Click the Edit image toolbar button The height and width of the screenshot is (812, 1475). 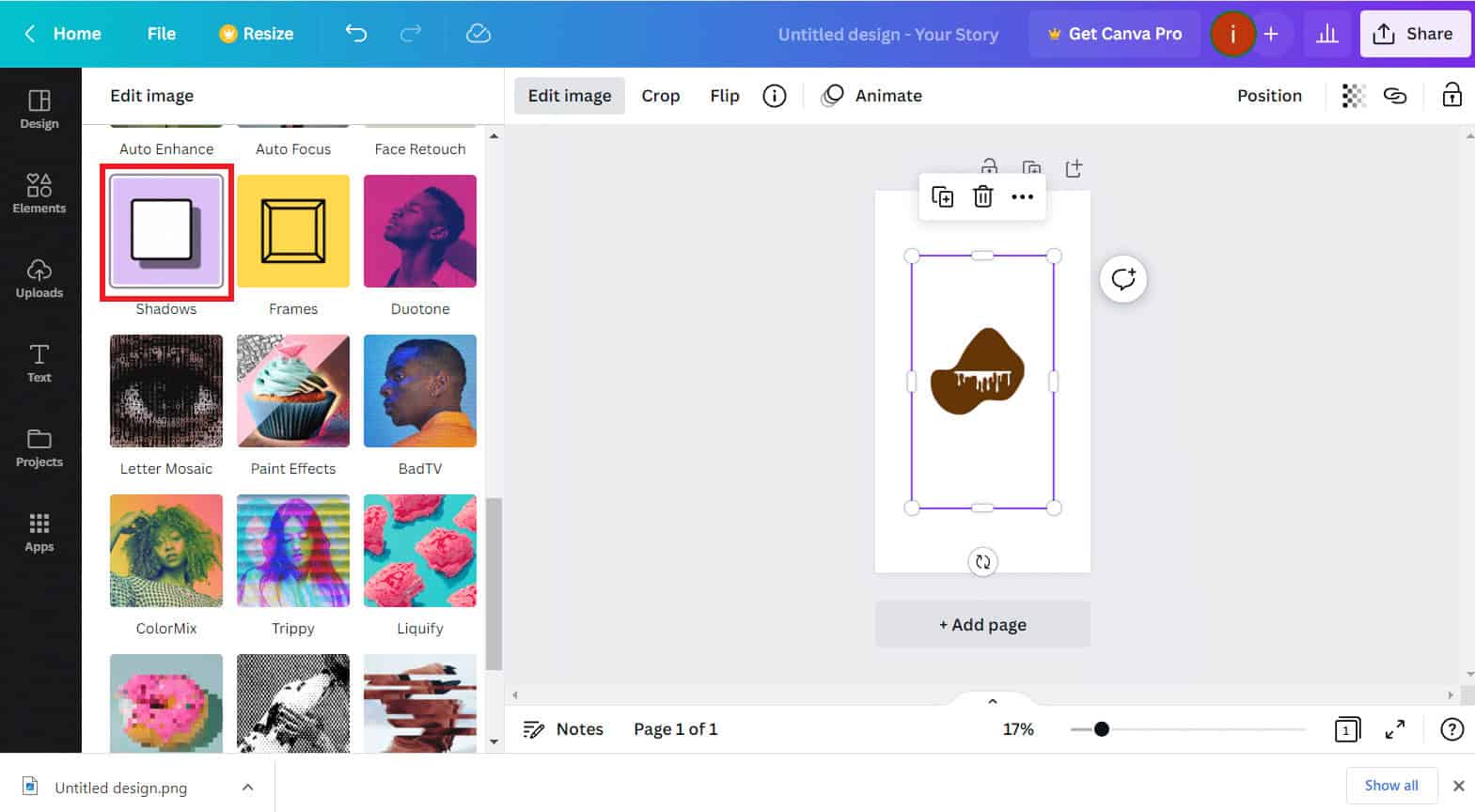click(x=570, y=96)
